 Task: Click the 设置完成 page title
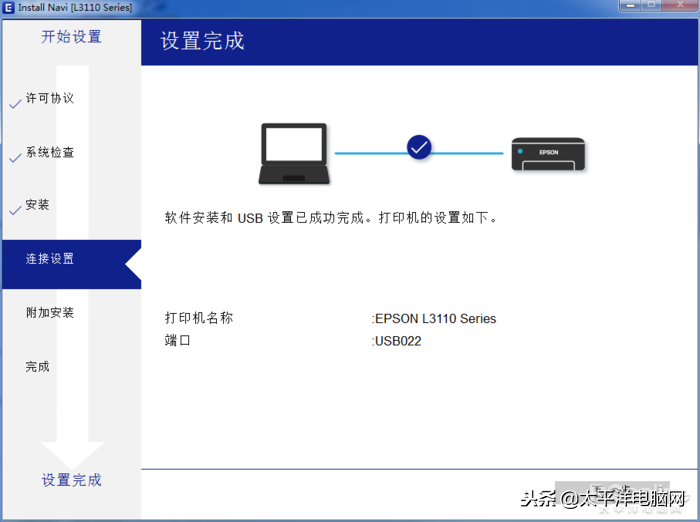coord(202,41)
